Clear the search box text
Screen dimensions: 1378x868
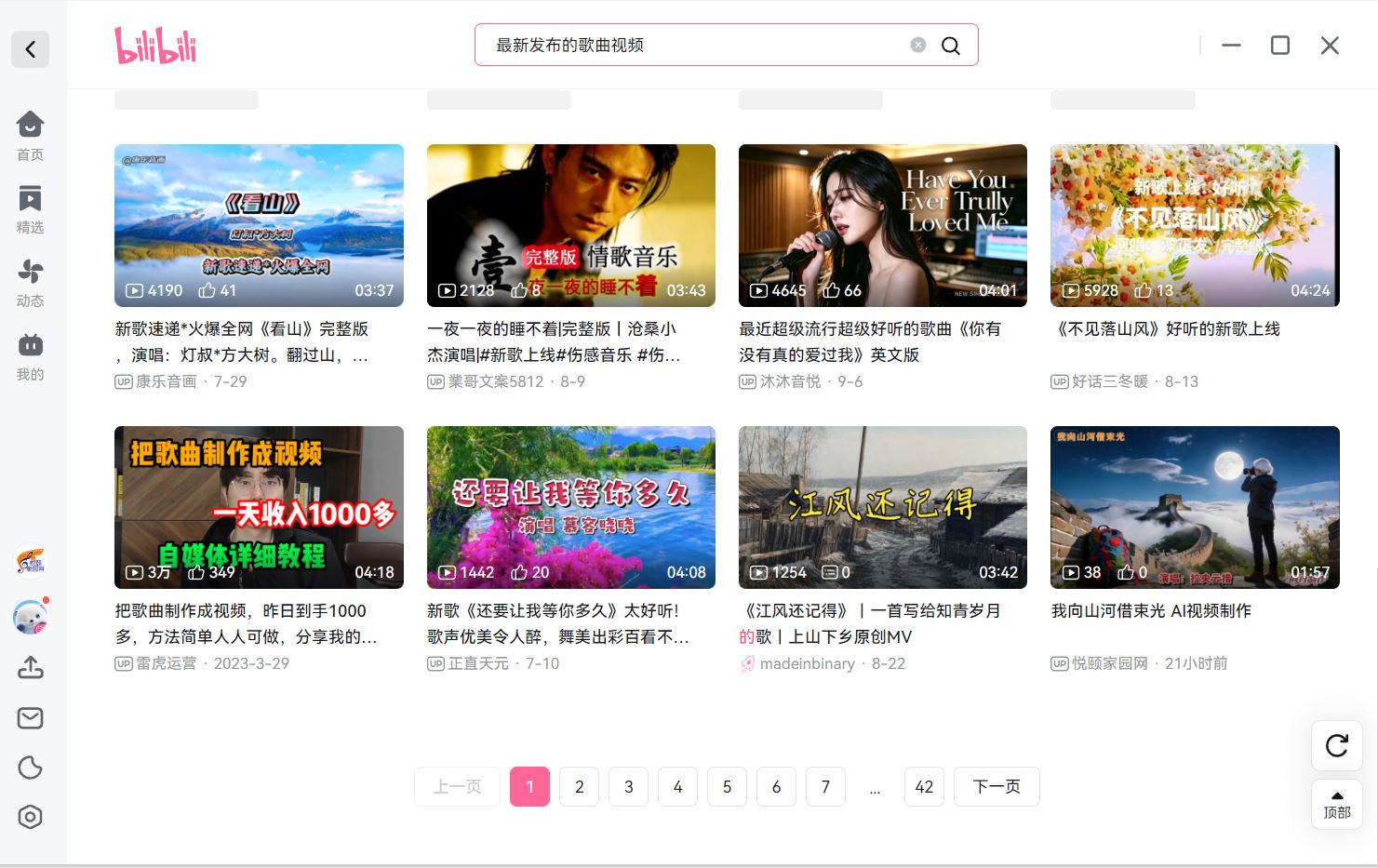[x=918, y=45]
